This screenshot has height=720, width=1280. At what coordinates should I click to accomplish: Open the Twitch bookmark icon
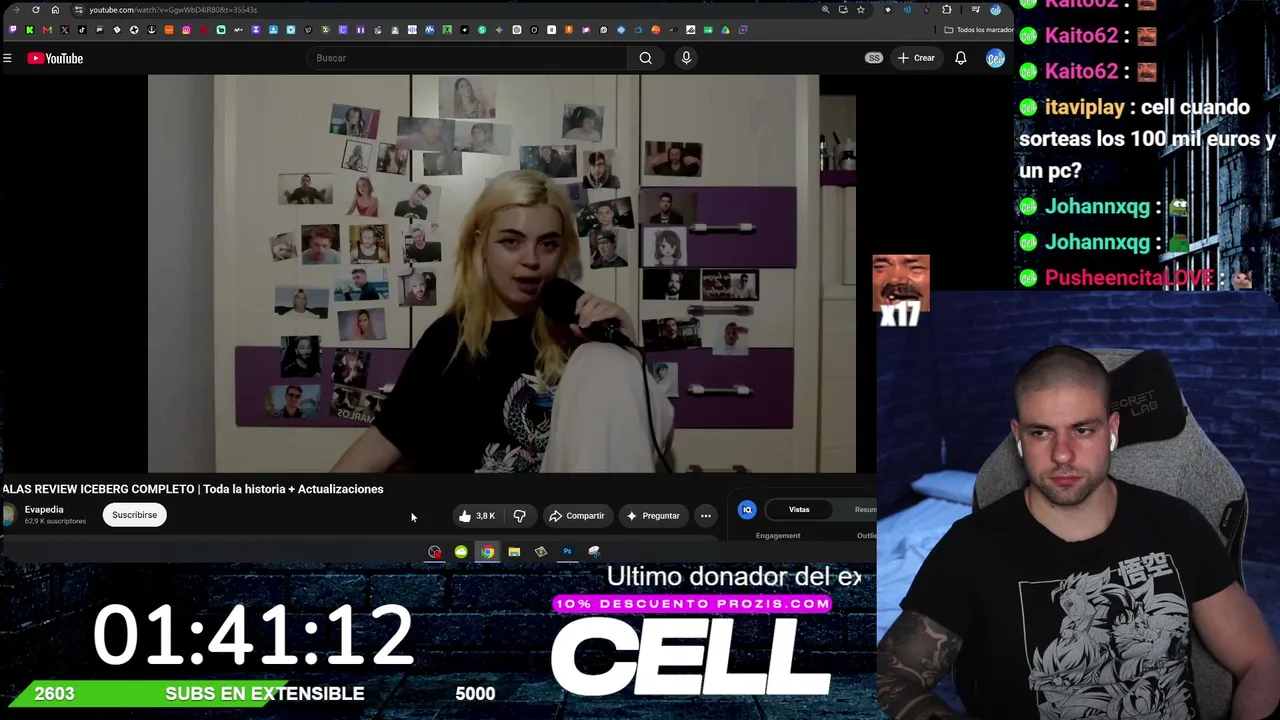12,30
